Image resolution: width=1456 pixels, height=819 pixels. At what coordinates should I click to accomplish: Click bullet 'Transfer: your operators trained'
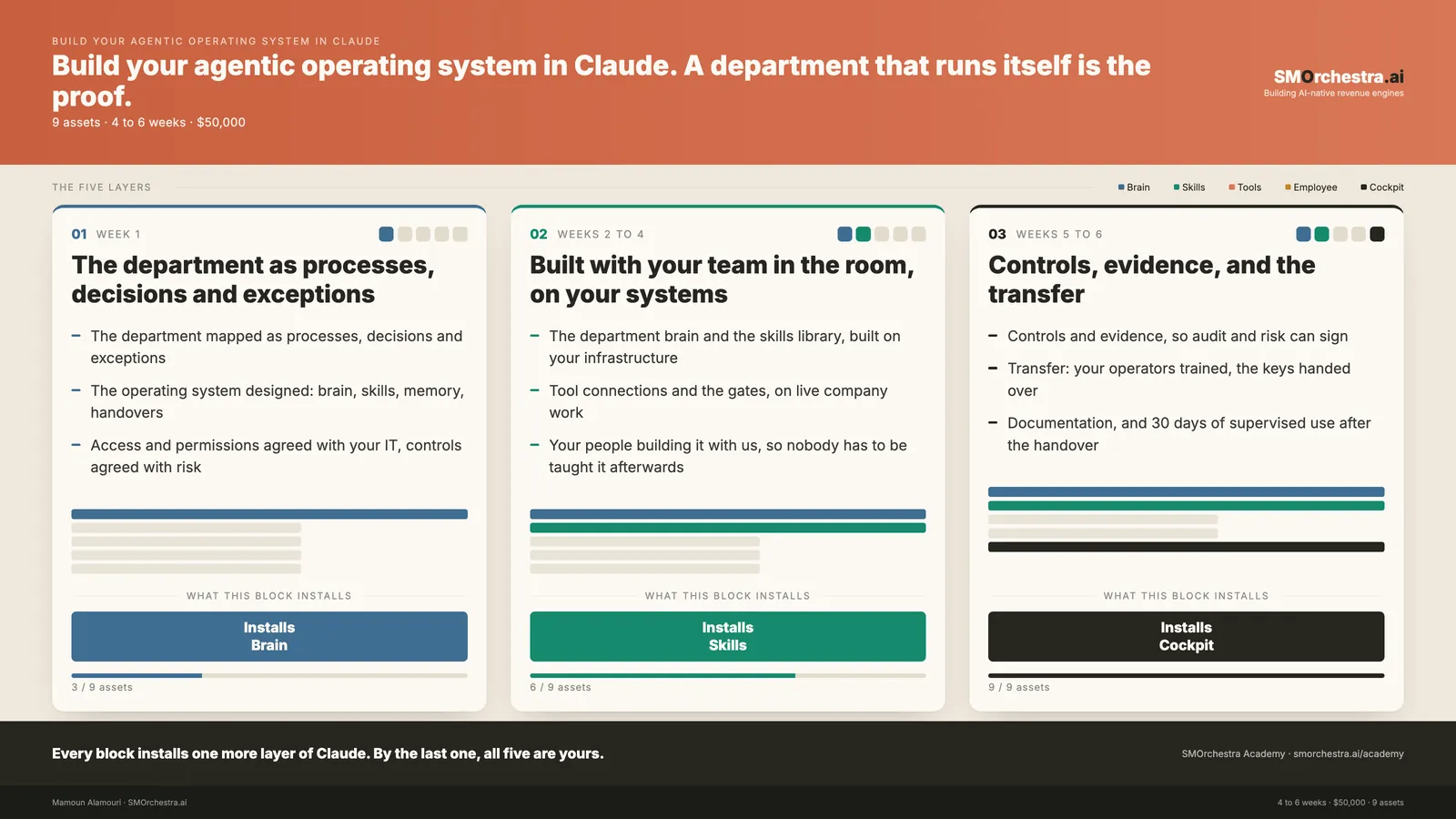[1178, 379]
